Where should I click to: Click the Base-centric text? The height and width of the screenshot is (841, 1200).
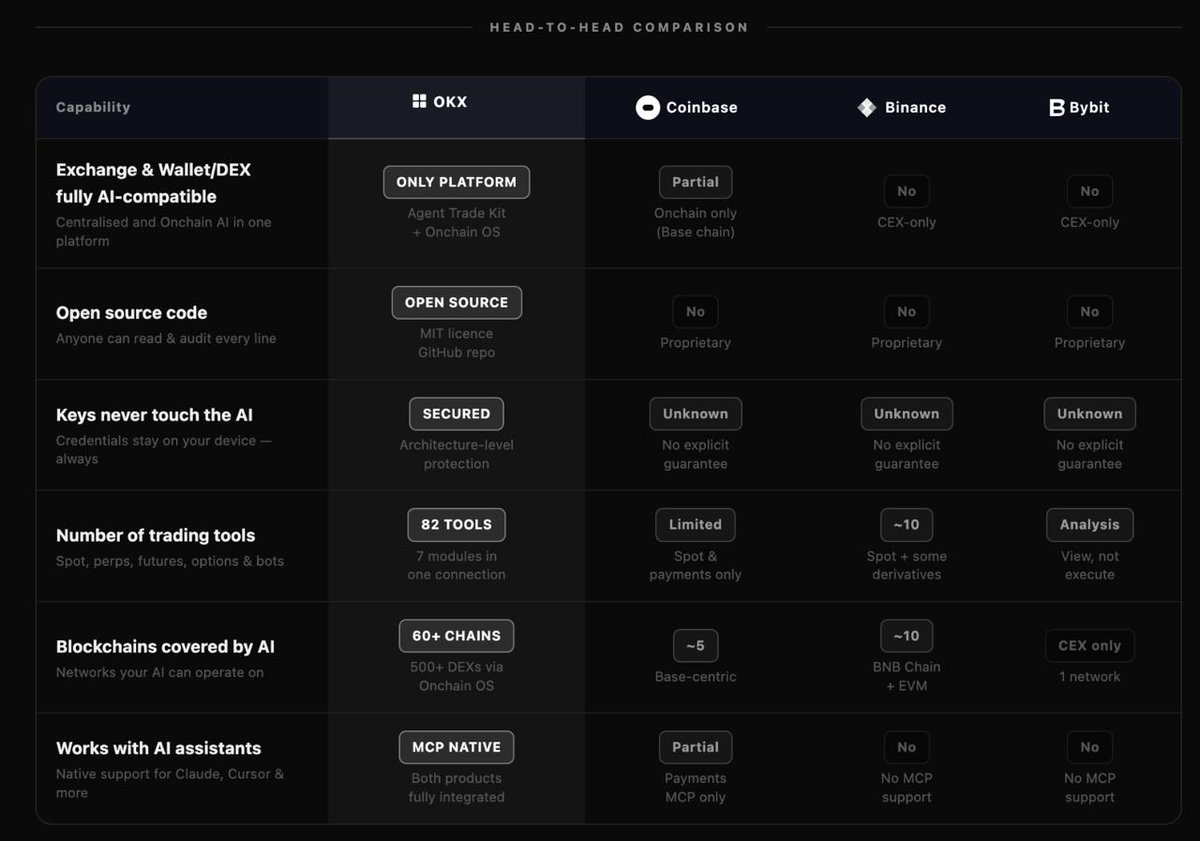(x=695, y=676)
